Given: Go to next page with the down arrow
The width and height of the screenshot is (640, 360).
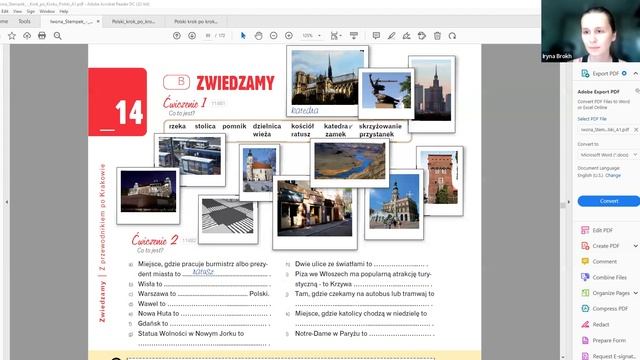Looking at the screenshot, I should pos(192,36).
